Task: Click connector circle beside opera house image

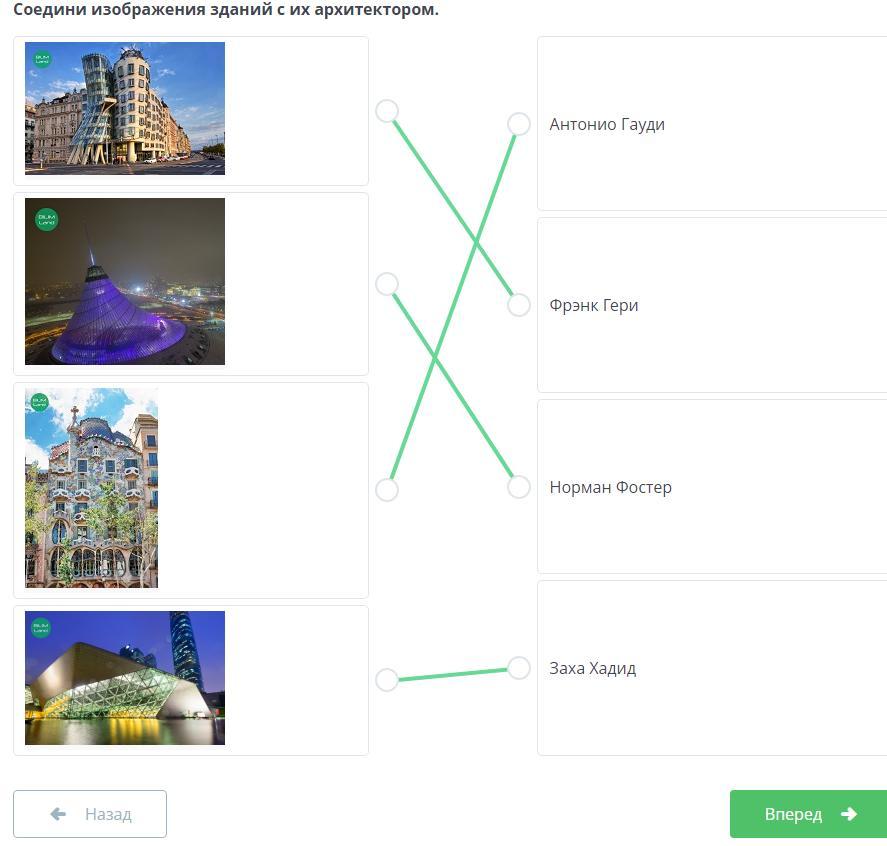Action: [x=387, y=680]
